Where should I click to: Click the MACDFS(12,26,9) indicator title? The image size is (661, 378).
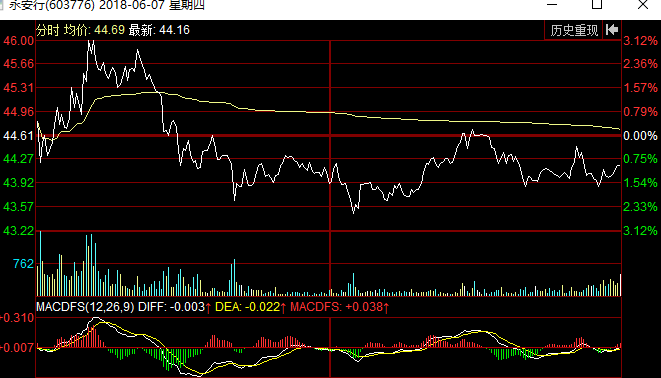click(85, 307)
